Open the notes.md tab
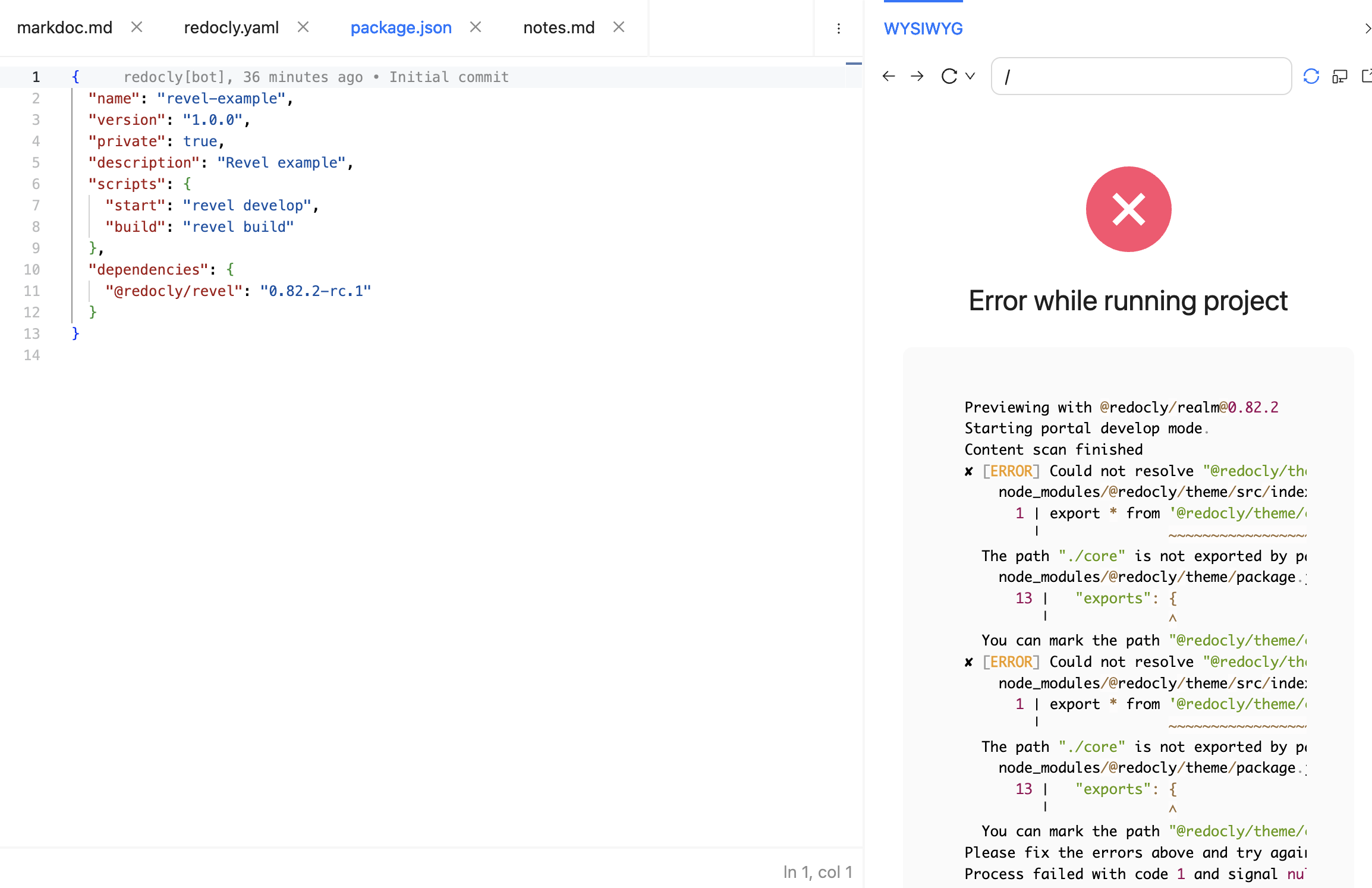The image size is (1372, 888). pos(559,27)
